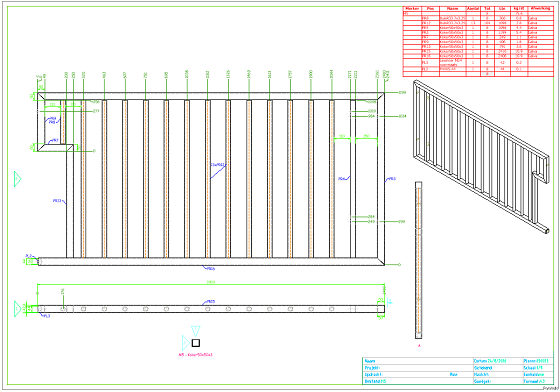Select the narrow vertical side view of the baluster
Image resolution: width=560 pixels, height=392 pixels.
(x=418, y=260)
